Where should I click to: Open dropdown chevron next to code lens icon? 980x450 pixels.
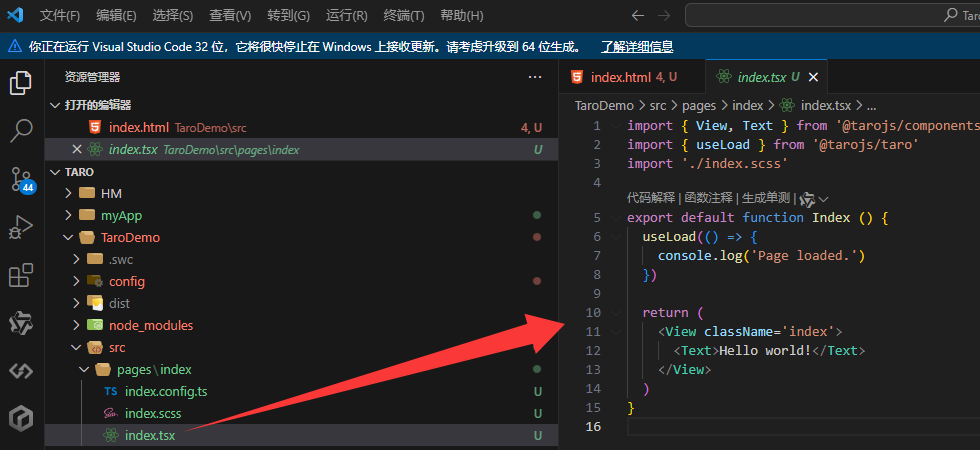tap(823, 199)
